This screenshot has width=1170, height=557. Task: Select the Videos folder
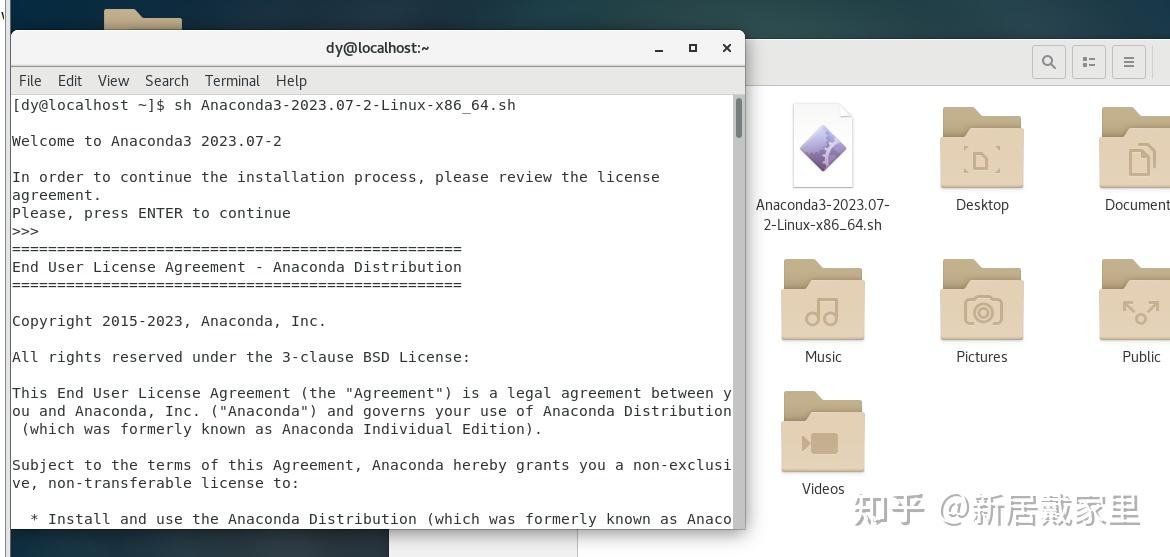(822, 432)
